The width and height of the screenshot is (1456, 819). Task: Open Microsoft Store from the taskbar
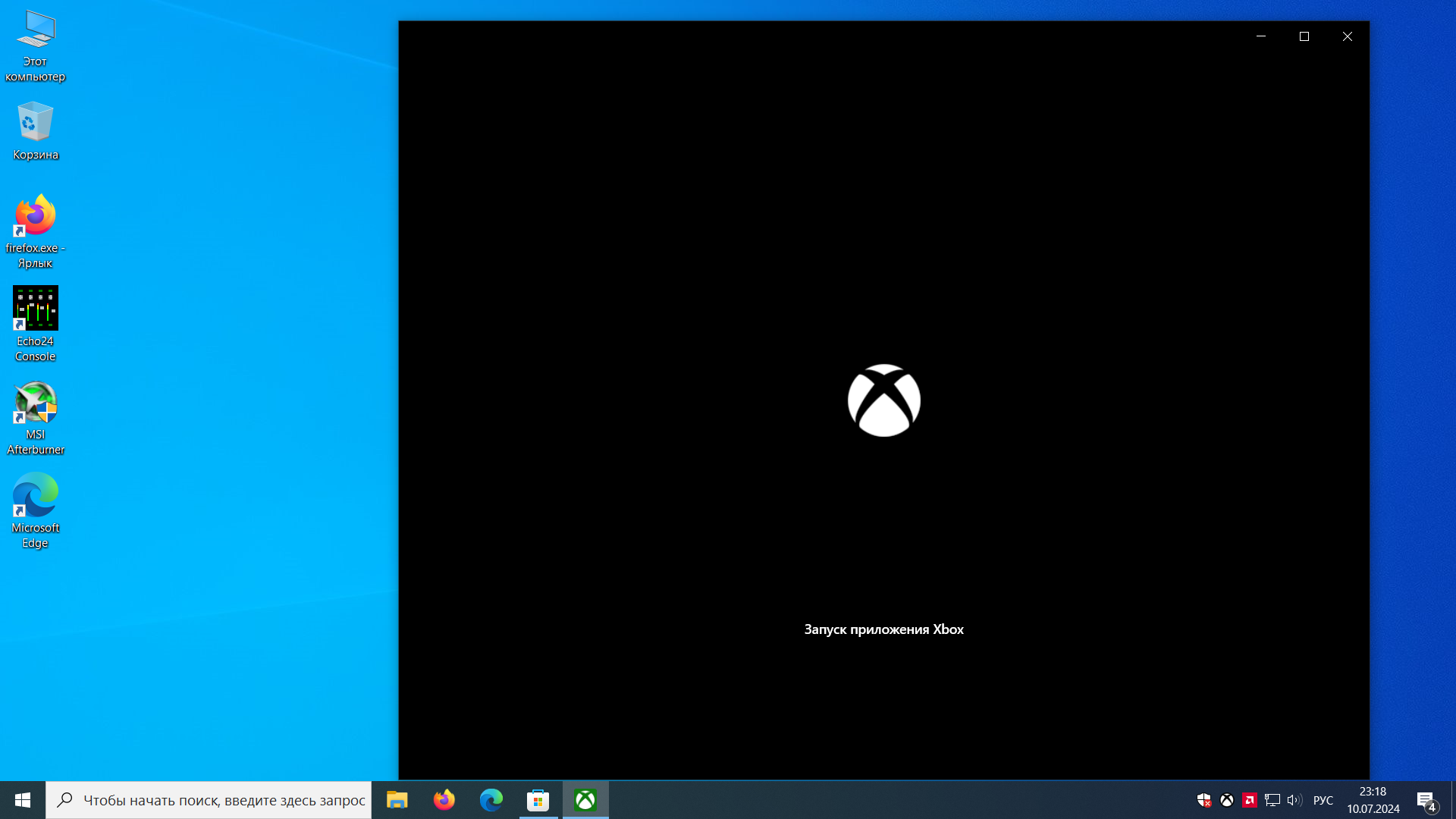pyautogui.click(x=538, y=800)
